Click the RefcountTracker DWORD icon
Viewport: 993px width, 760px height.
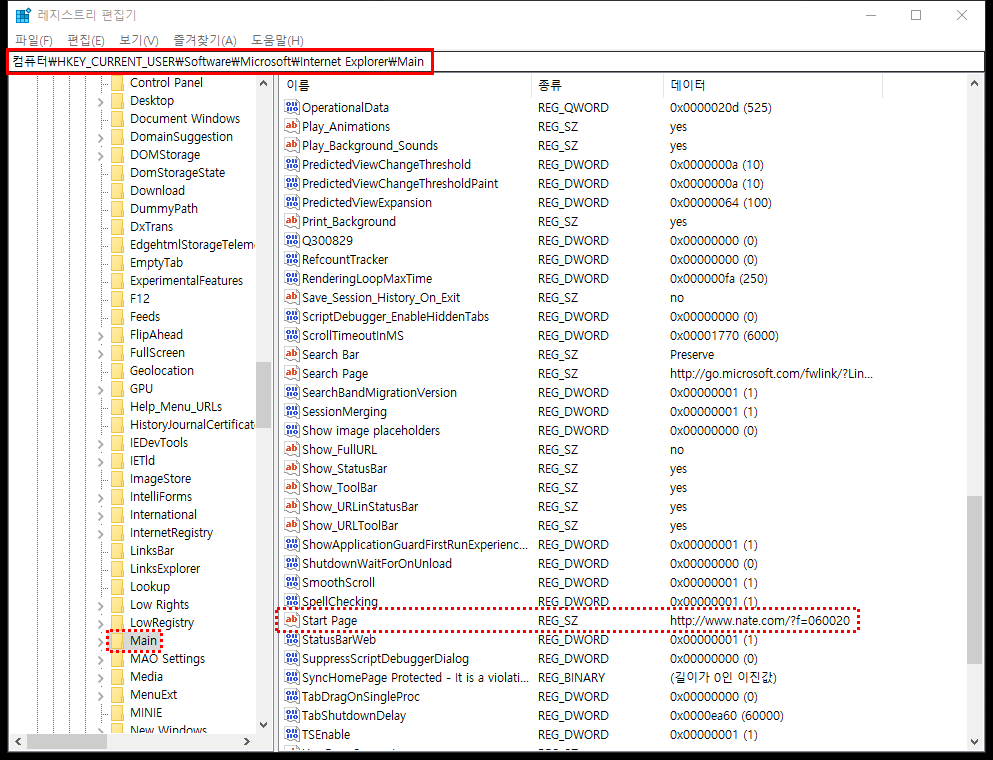(x=291, y=259)
